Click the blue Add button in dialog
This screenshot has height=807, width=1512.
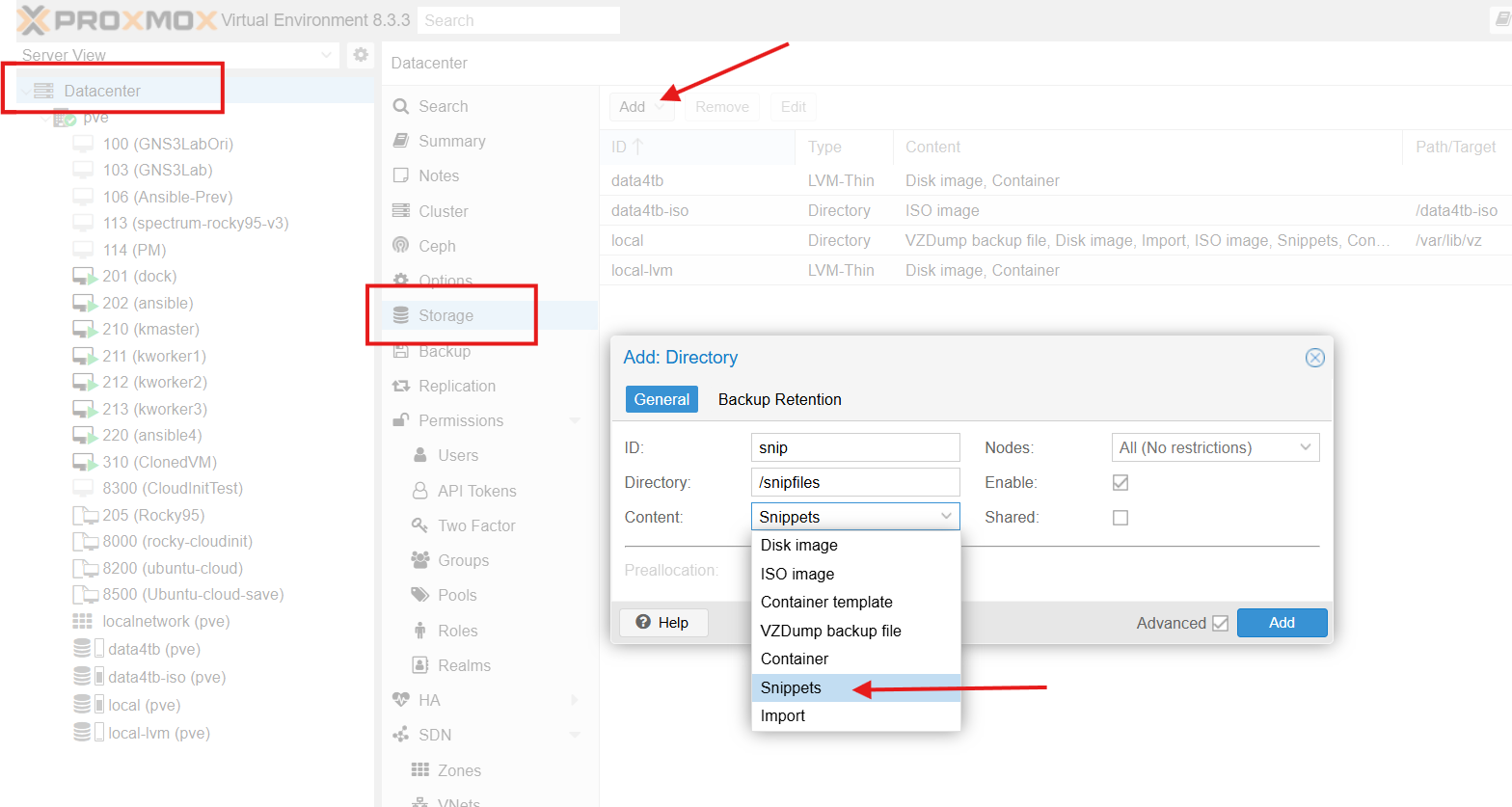[1282, 623]
